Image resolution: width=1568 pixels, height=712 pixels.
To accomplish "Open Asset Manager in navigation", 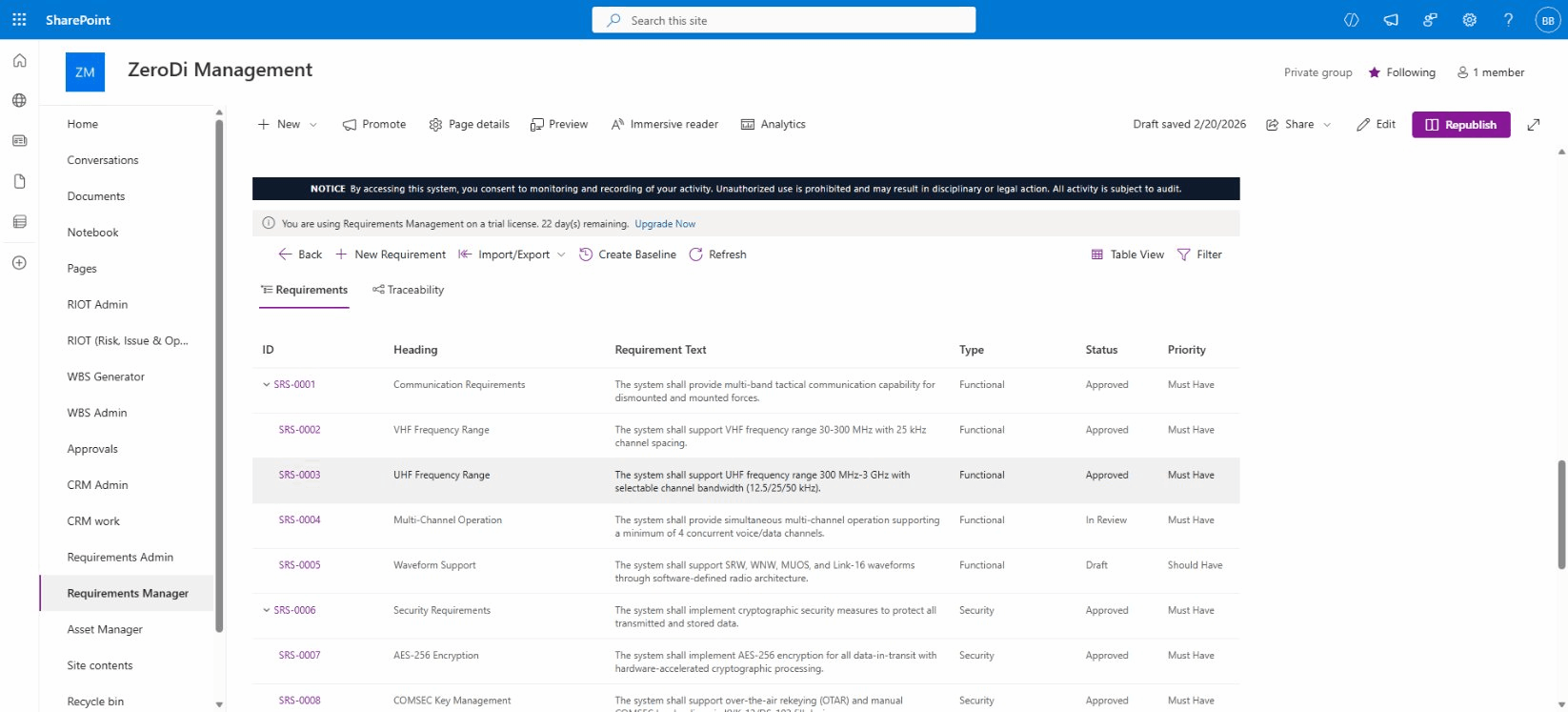I will click(x=105, y=630).
